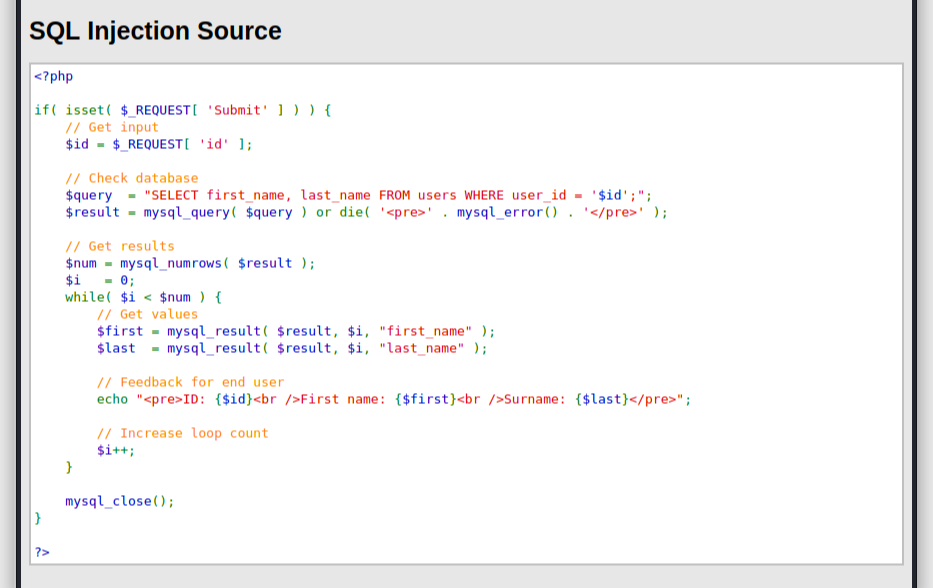Screen dimensions: 933x588
Task: Click the 'mysql_close();' line
Action: [x=120, y=501]
